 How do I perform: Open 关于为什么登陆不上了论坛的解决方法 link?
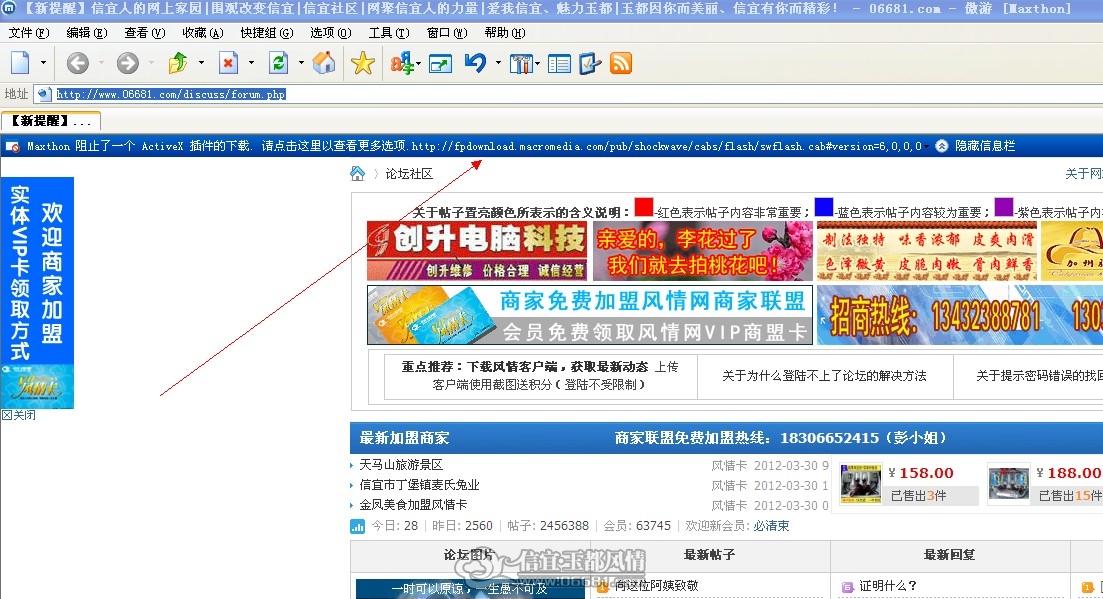tap(824, 376)
